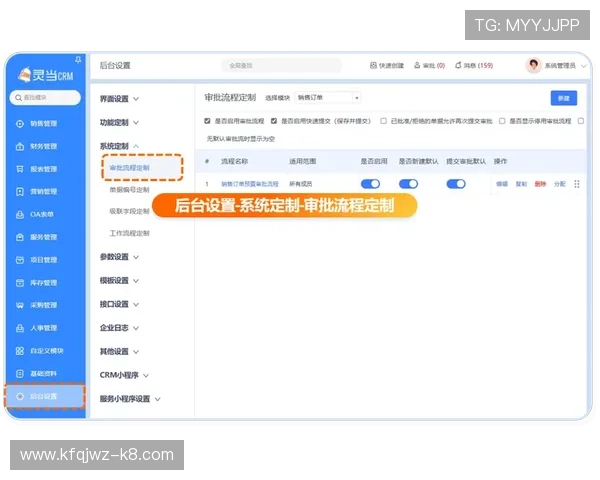Viewport: 600px width, 480px height.
Task: Click 复制 action in row 1
Action: [x=521, y=184]
